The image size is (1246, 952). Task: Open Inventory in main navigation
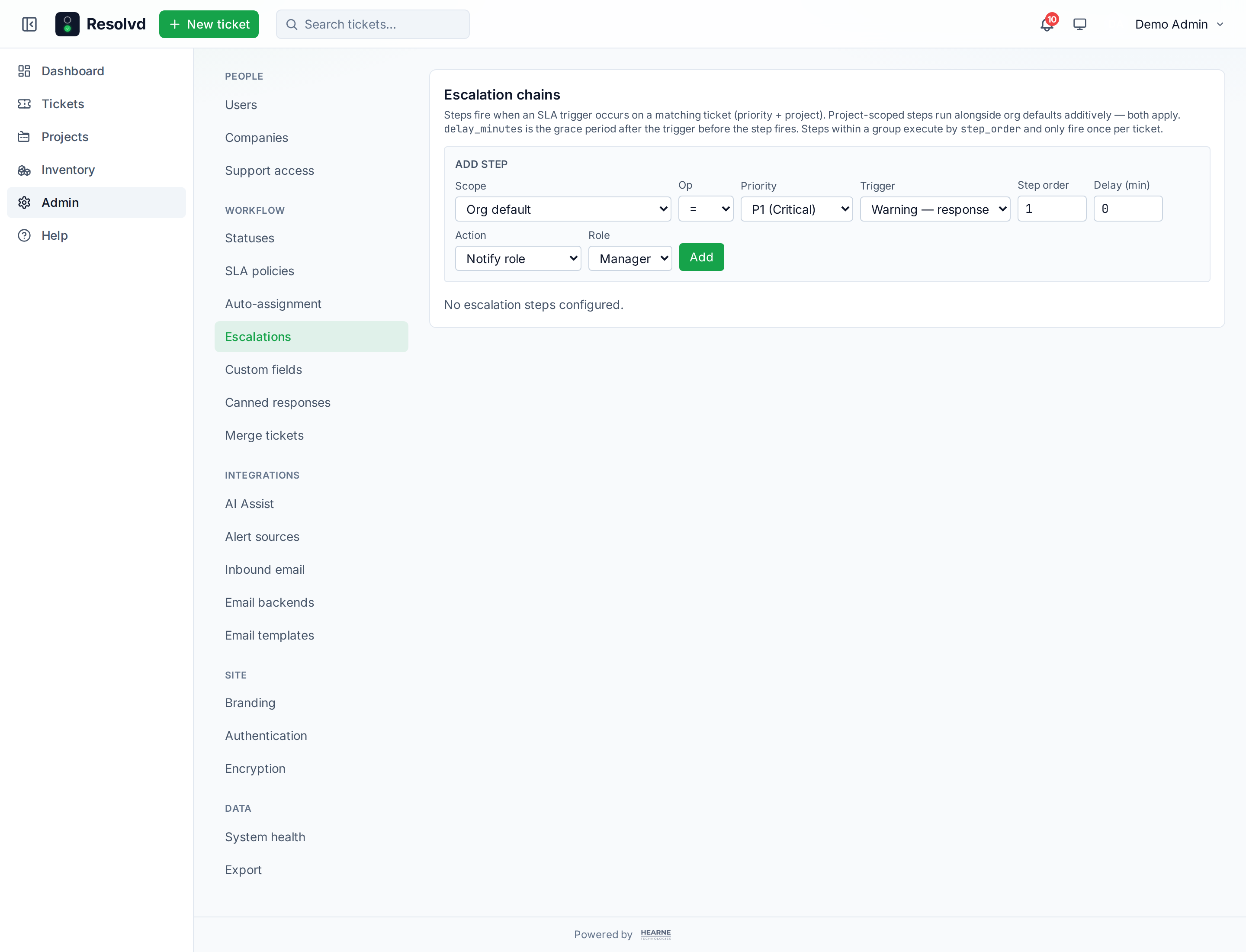[96, 170]
